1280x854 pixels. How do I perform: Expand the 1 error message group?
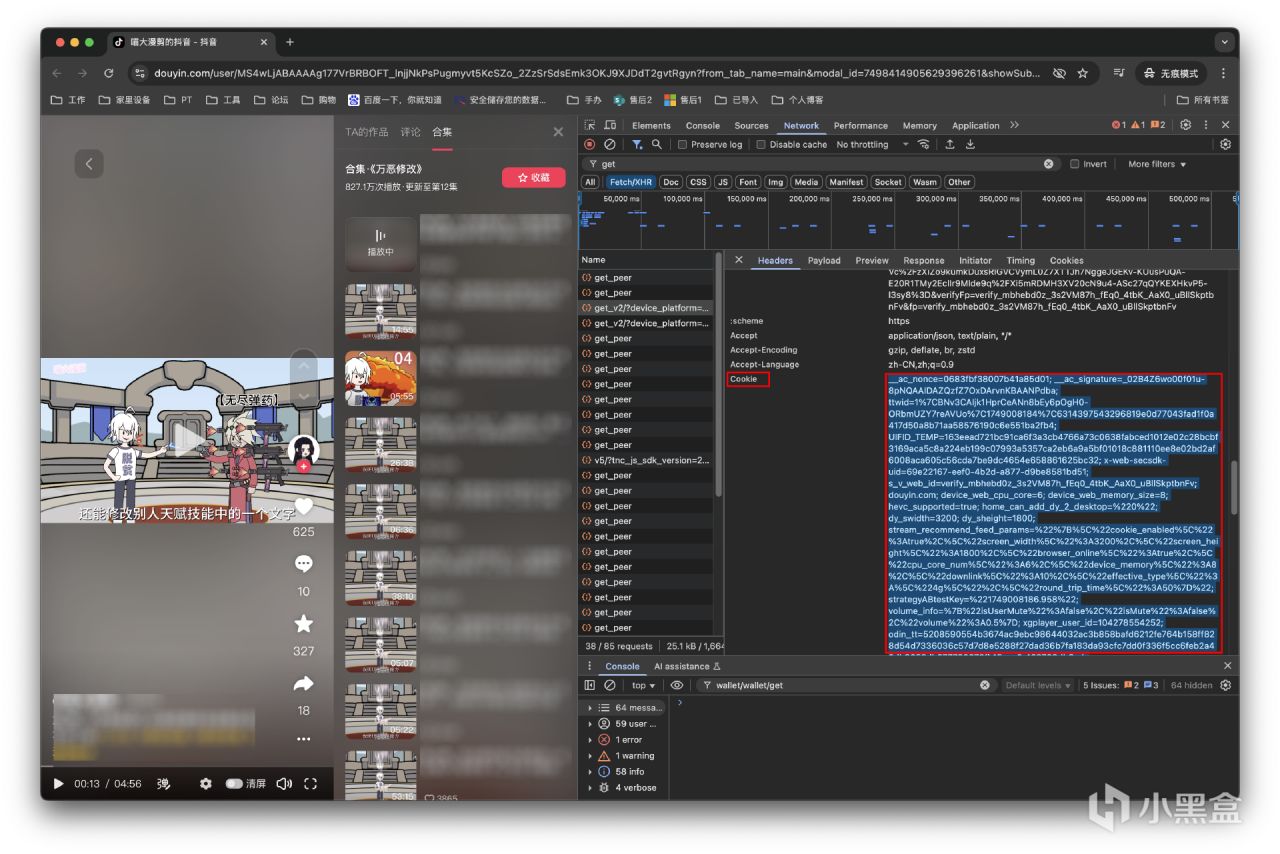click(590, 740)
